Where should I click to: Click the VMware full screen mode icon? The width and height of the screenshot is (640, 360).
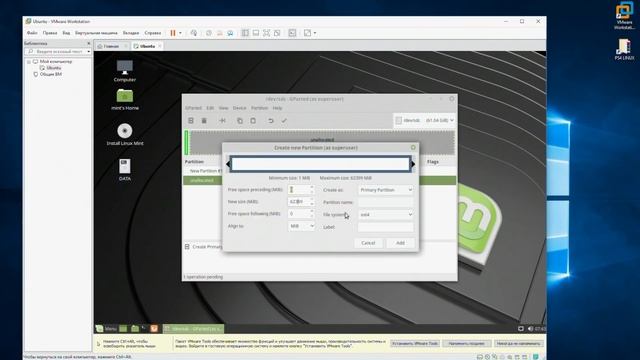[267, 33]
